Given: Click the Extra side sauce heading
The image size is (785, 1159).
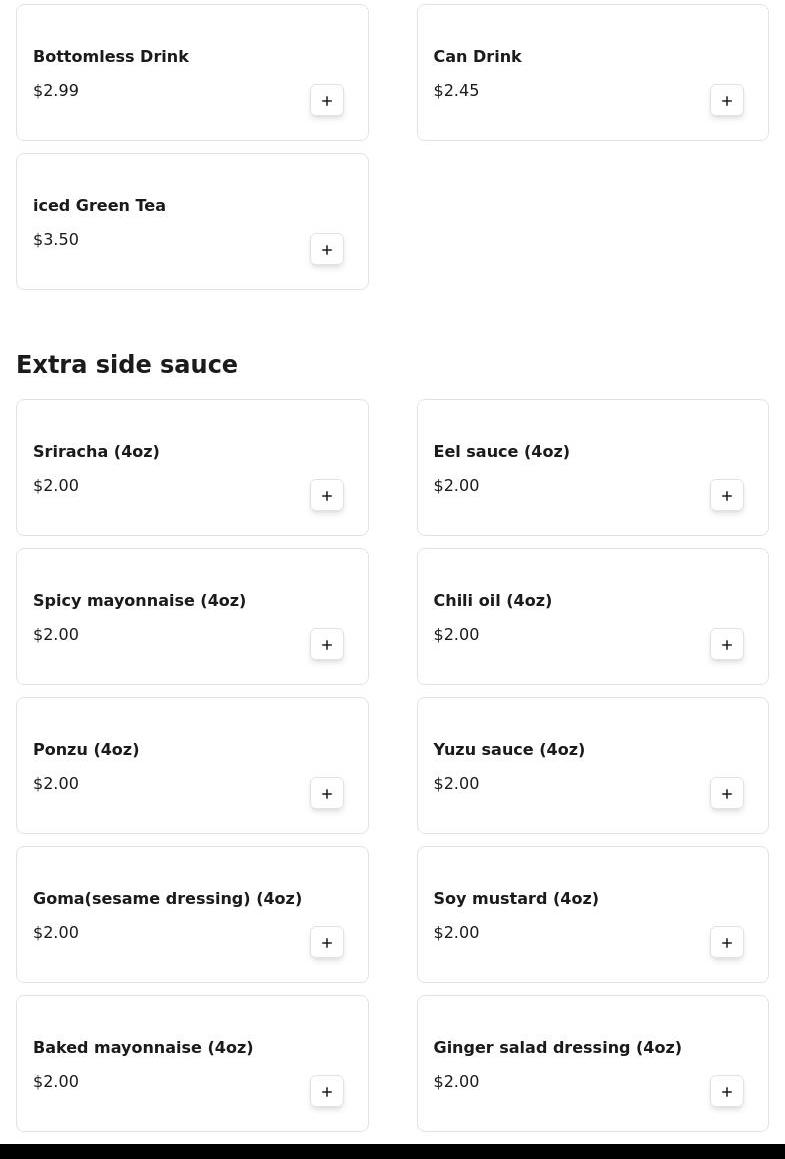Looking at the screenshot, I should [127, 365].
